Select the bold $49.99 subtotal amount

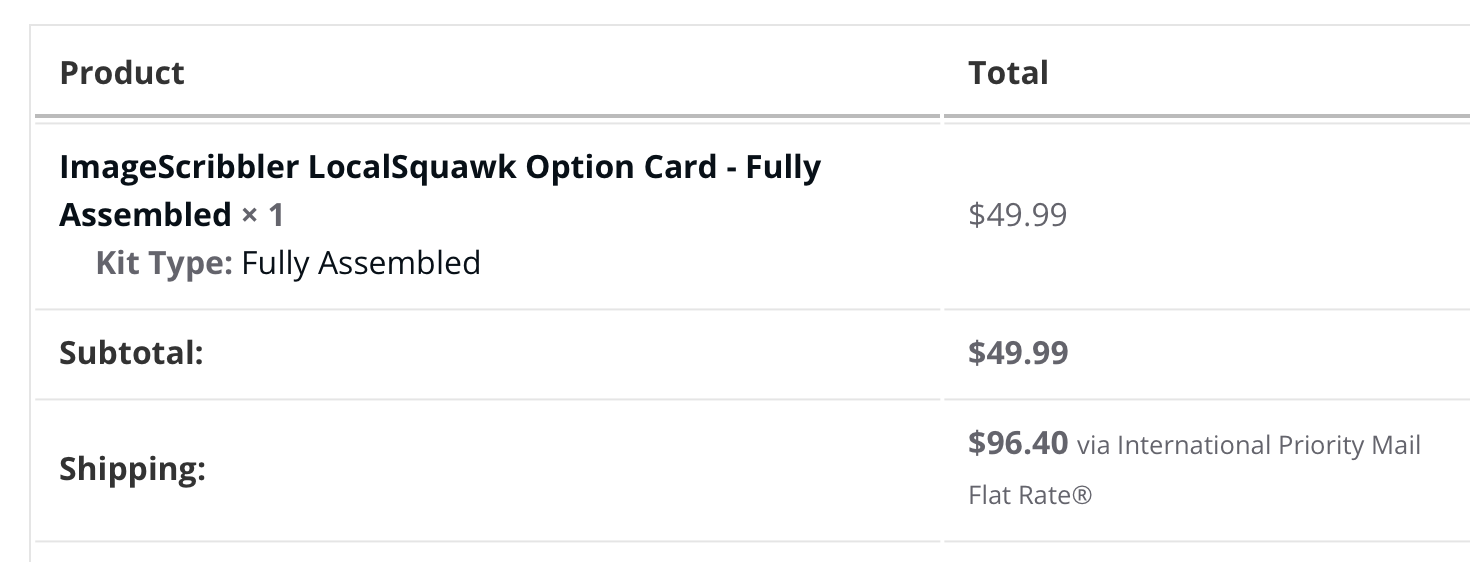pos(1018,353)
